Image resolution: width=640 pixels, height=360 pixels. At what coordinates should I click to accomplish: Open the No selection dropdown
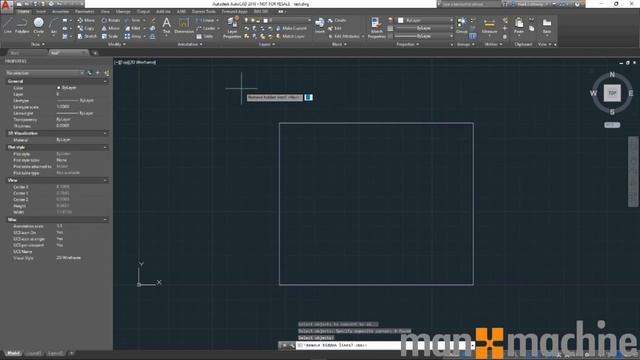(x=45, y=73)
